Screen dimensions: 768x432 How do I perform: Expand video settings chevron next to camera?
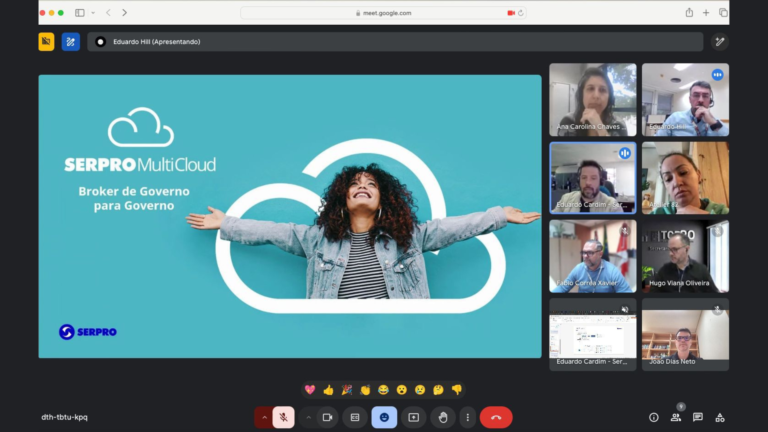pos(308,417)
